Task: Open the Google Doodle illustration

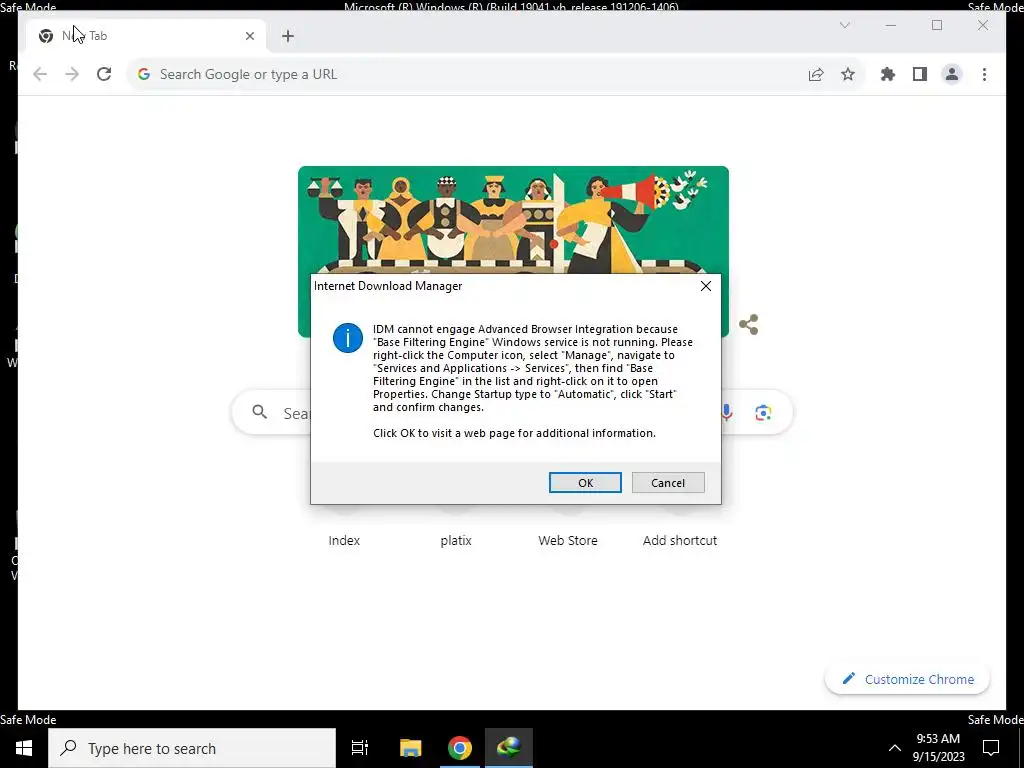Action: coord(513,221)
